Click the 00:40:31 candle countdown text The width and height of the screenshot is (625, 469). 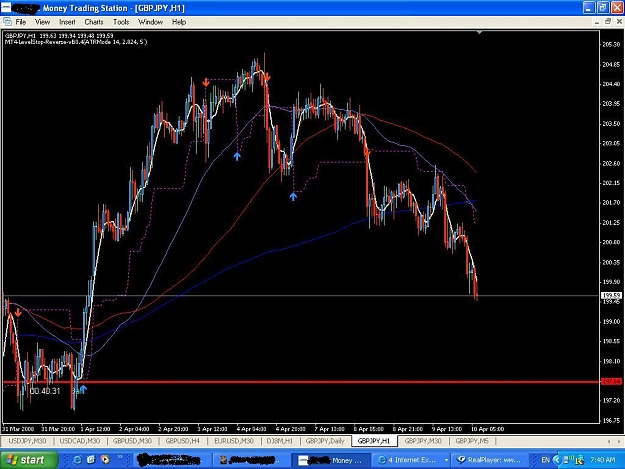pos(45,391)
